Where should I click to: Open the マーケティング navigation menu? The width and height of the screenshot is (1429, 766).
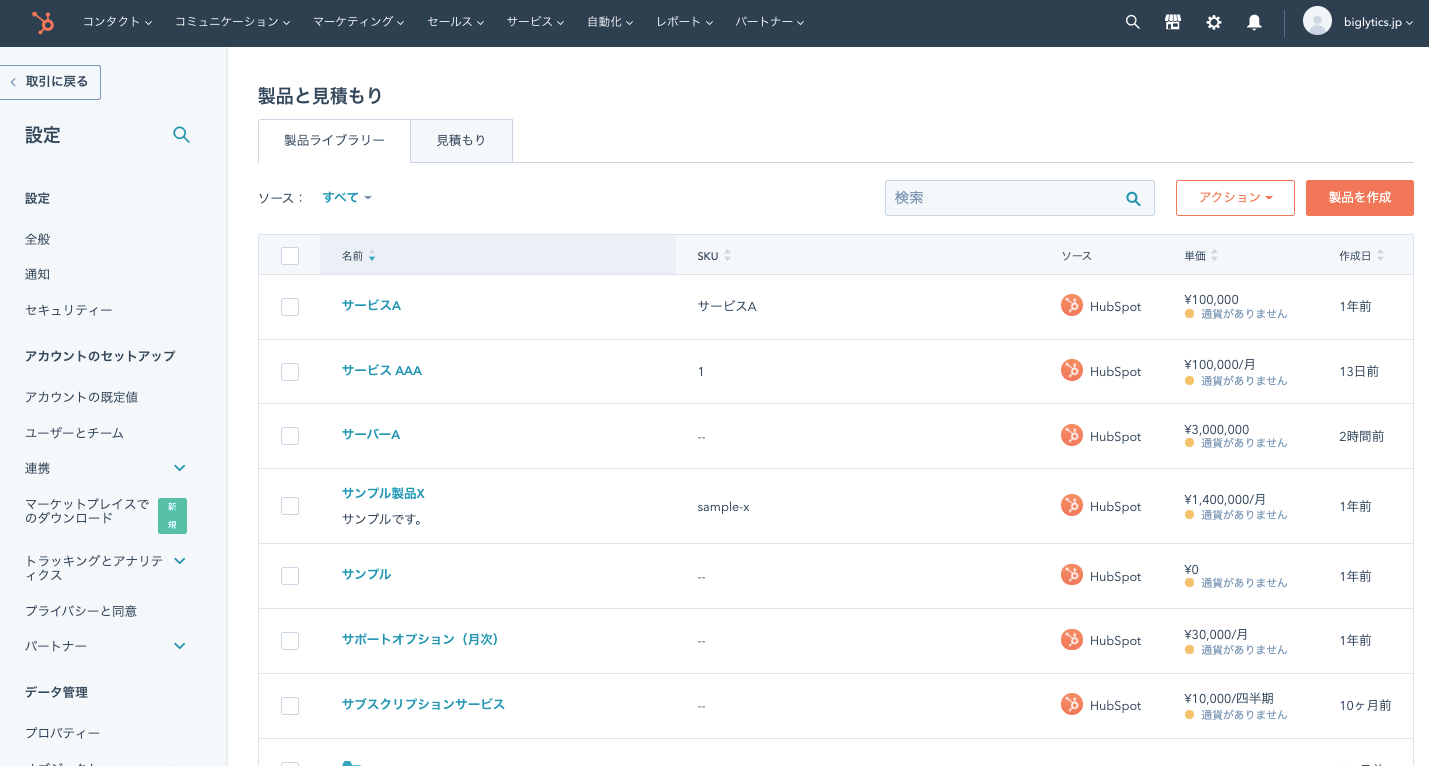[358, 22]
